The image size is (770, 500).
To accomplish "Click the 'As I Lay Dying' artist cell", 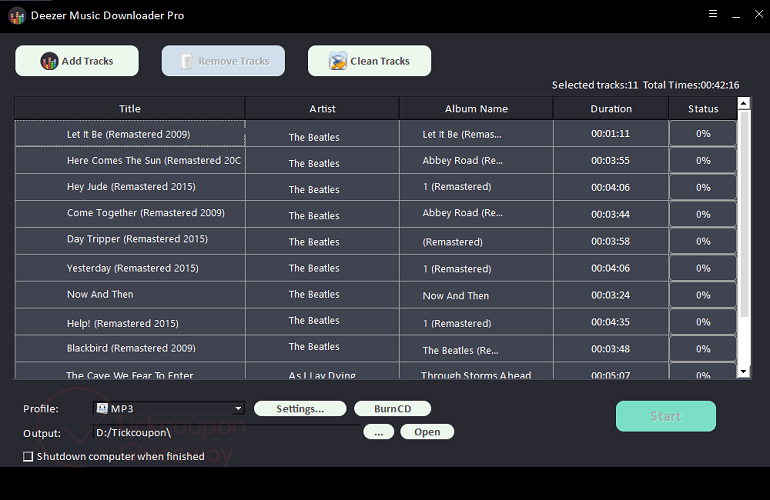I will (x=322, y=373).
